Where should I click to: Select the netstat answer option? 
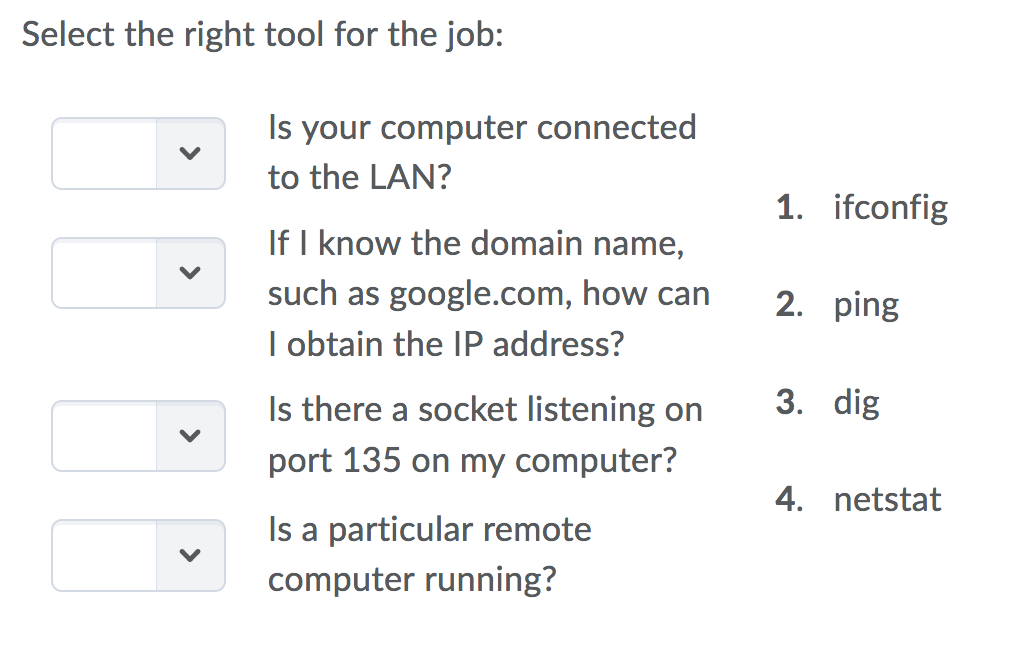click(887, 499)
